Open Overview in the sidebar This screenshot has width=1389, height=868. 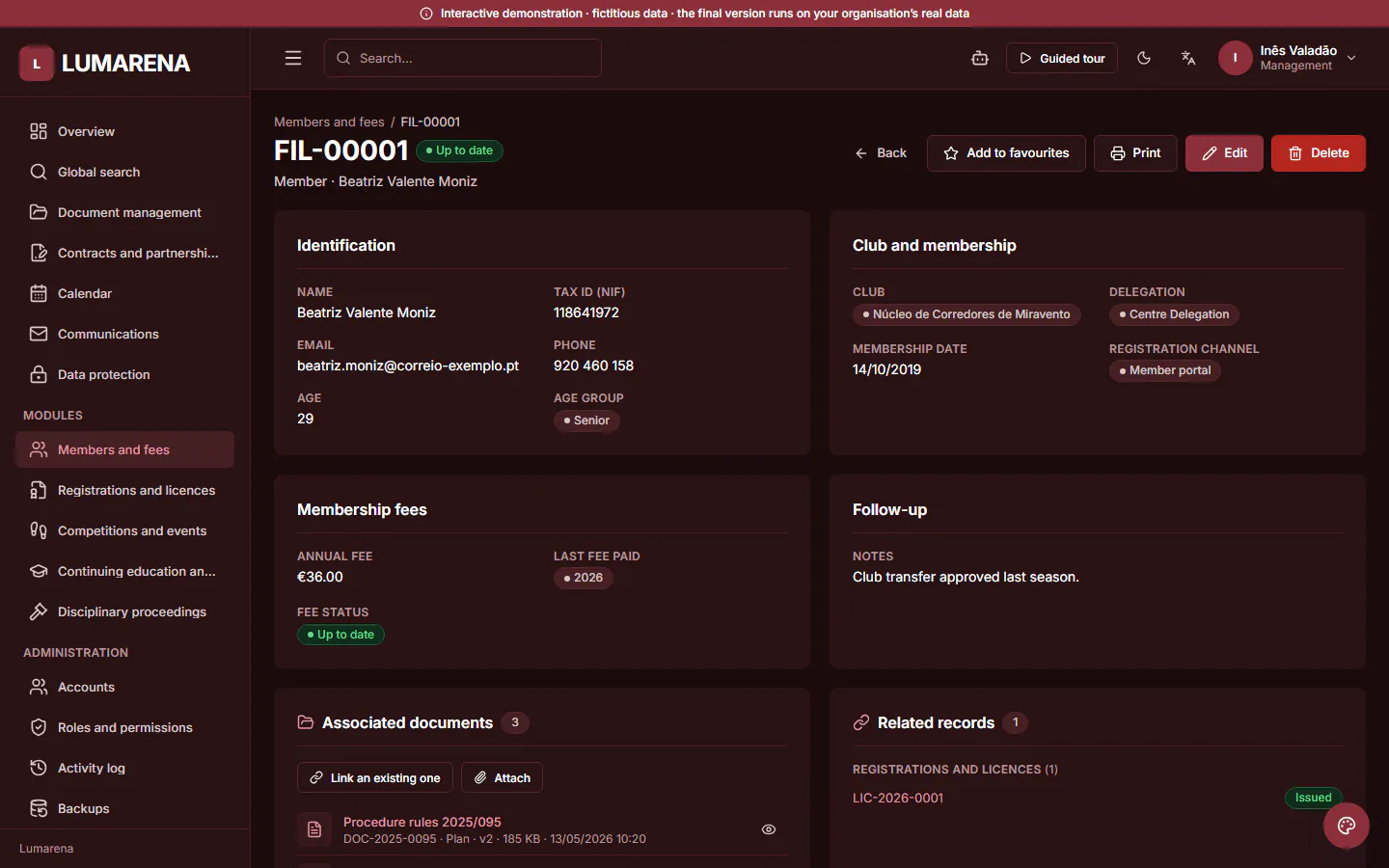[124, 131]
